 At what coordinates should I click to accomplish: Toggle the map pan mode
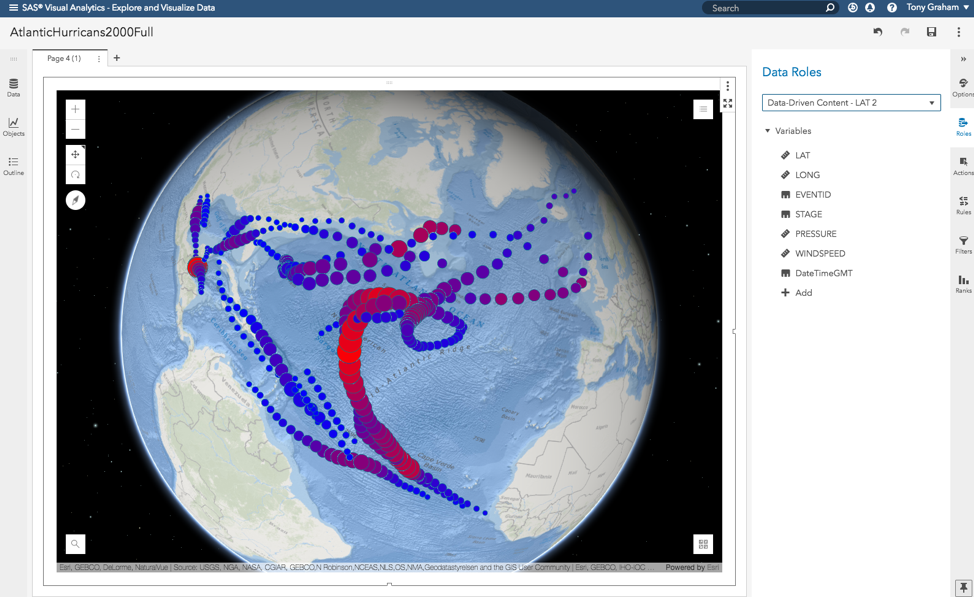[x=75, y=155]
